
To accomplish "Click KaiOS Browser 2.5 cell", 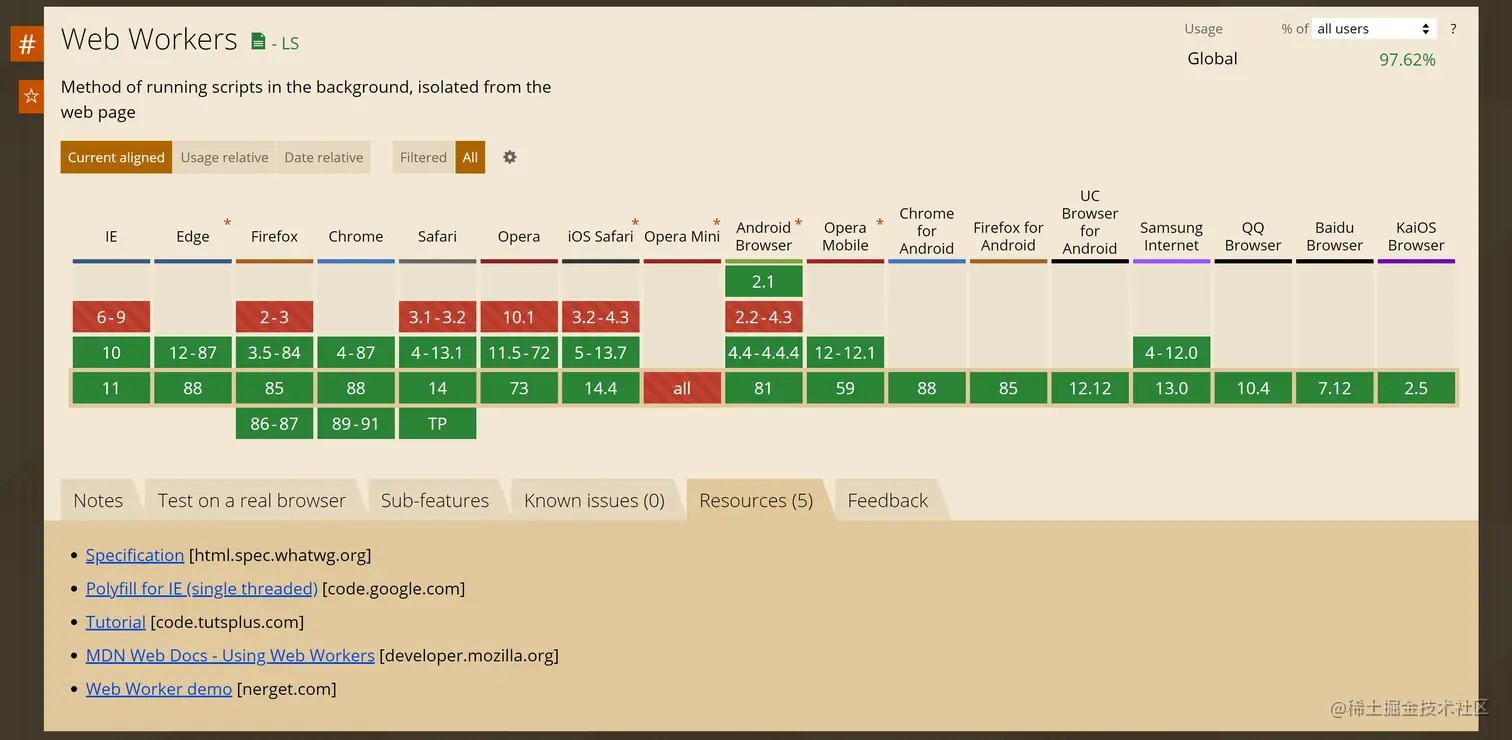I will coord(1416,388).
